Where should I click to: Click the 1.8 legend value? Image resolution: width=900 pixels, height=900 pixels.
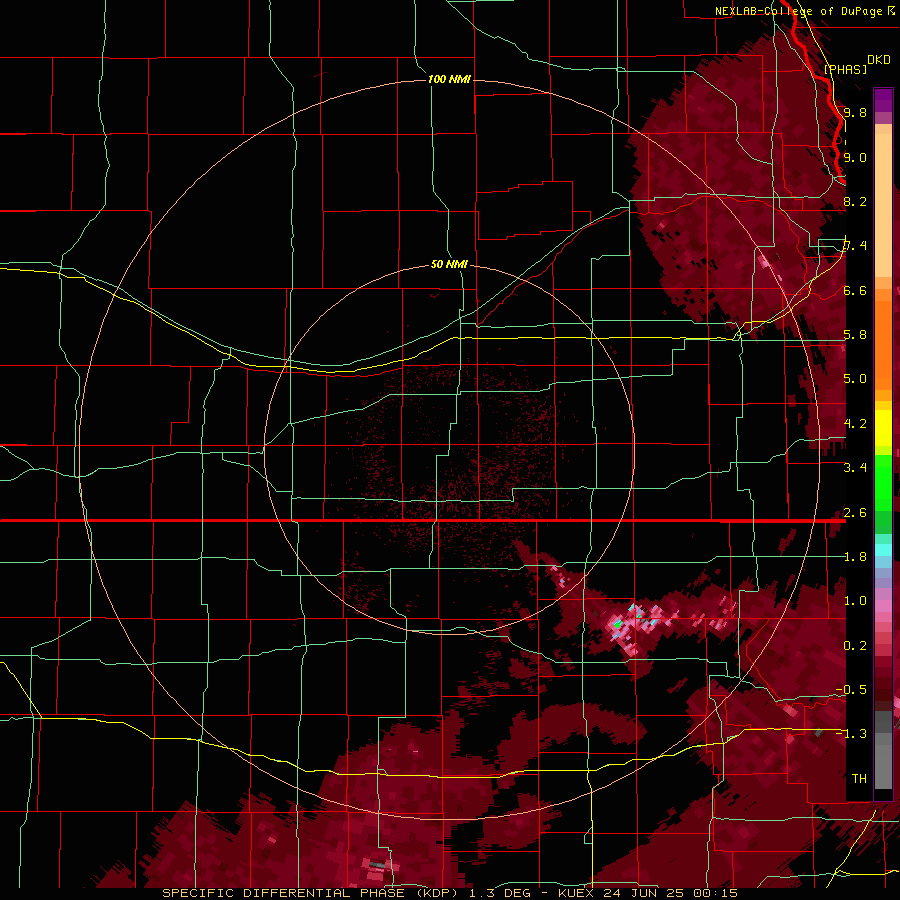pyautogui.click(x=855, y=557)
